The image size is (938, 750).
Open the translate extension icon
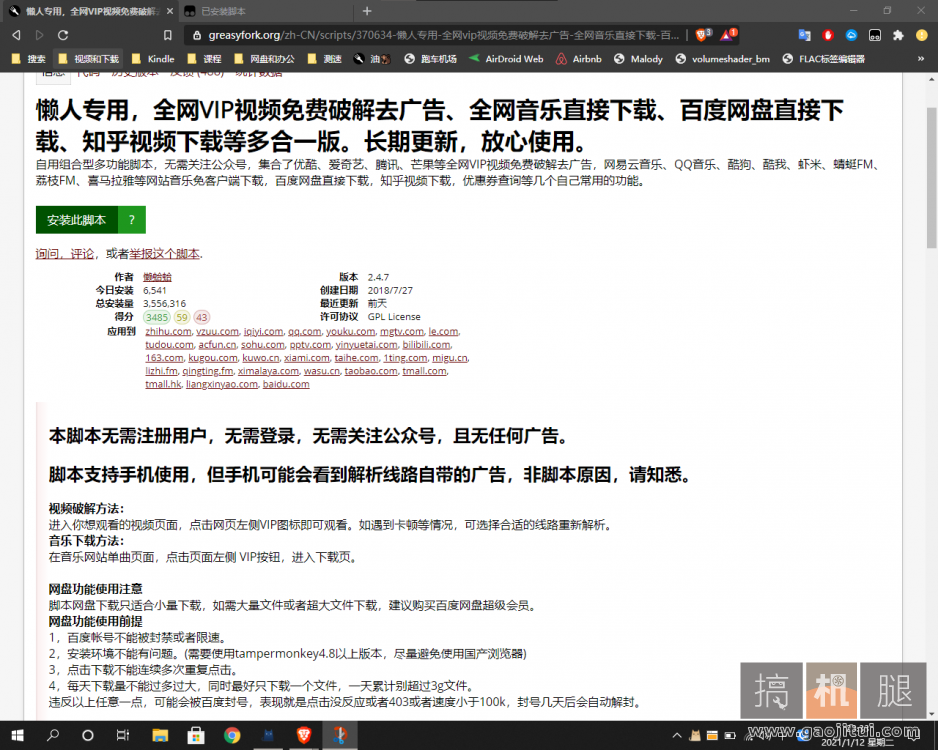tap(805, 35)
